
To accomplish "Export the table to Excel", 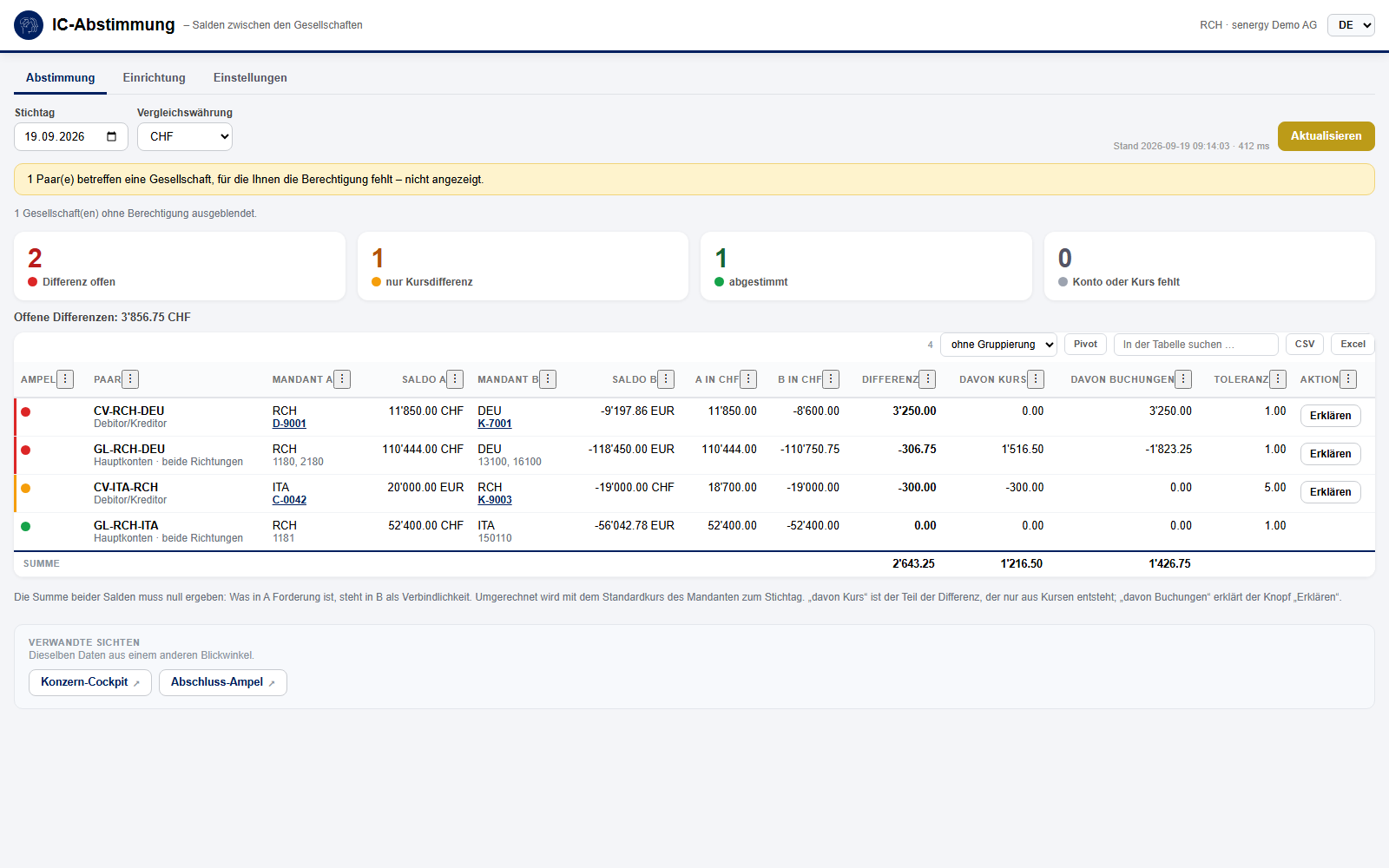I will tap(1353, 345).
